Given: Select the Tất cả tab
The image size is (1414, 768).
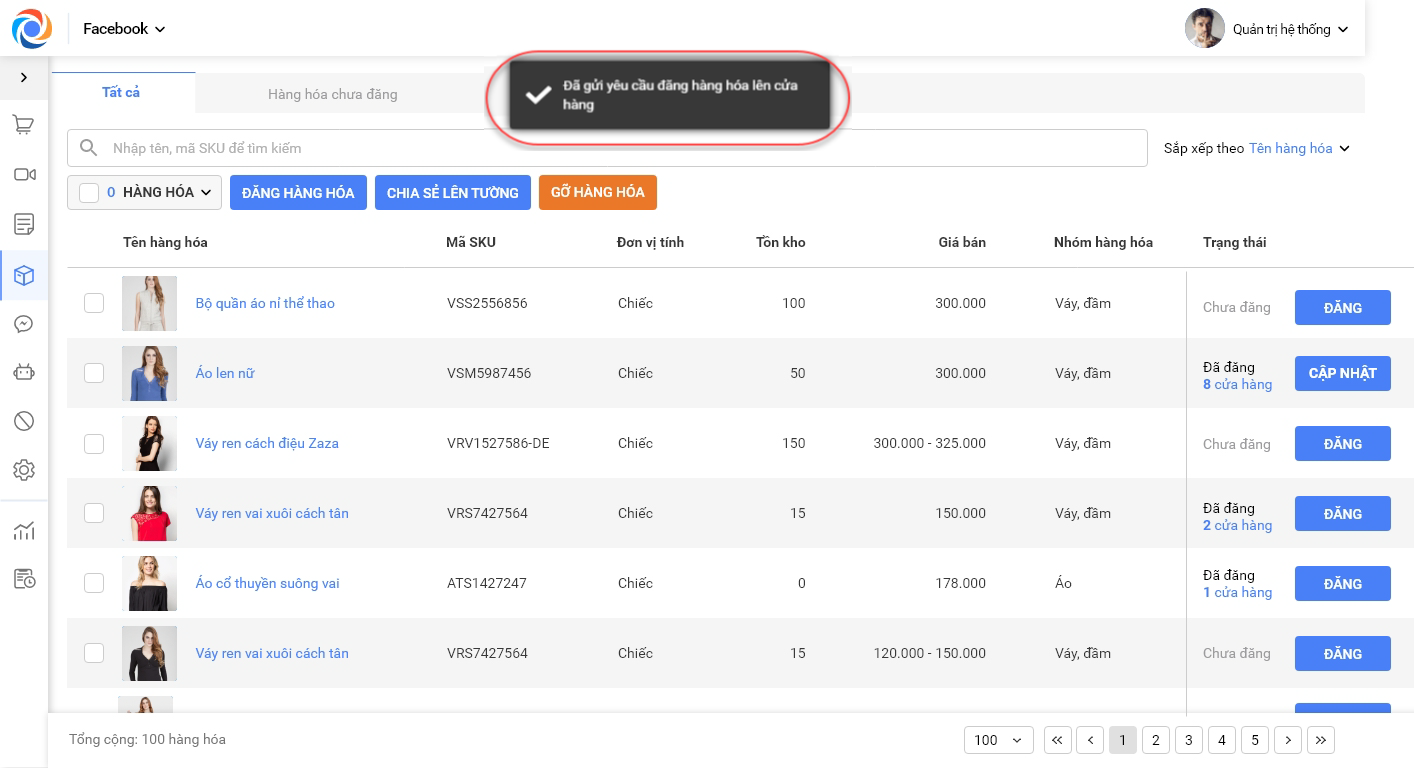Looking at the screenshot, I should pos(121,92).
